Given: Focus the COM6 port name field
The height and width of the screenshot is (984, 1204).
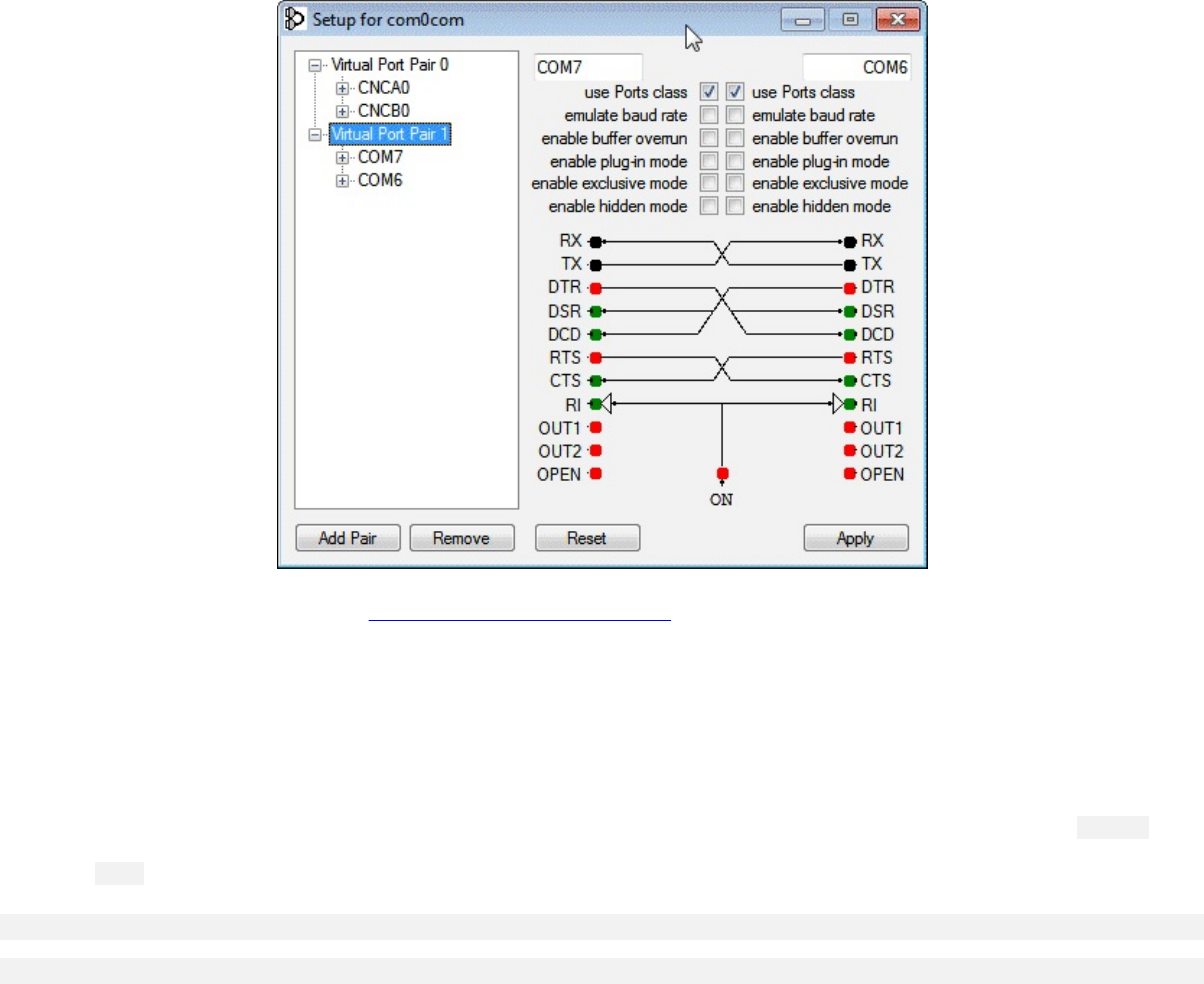Looking at the screenshot, I should pyautogui.click(x=857, y=68).
